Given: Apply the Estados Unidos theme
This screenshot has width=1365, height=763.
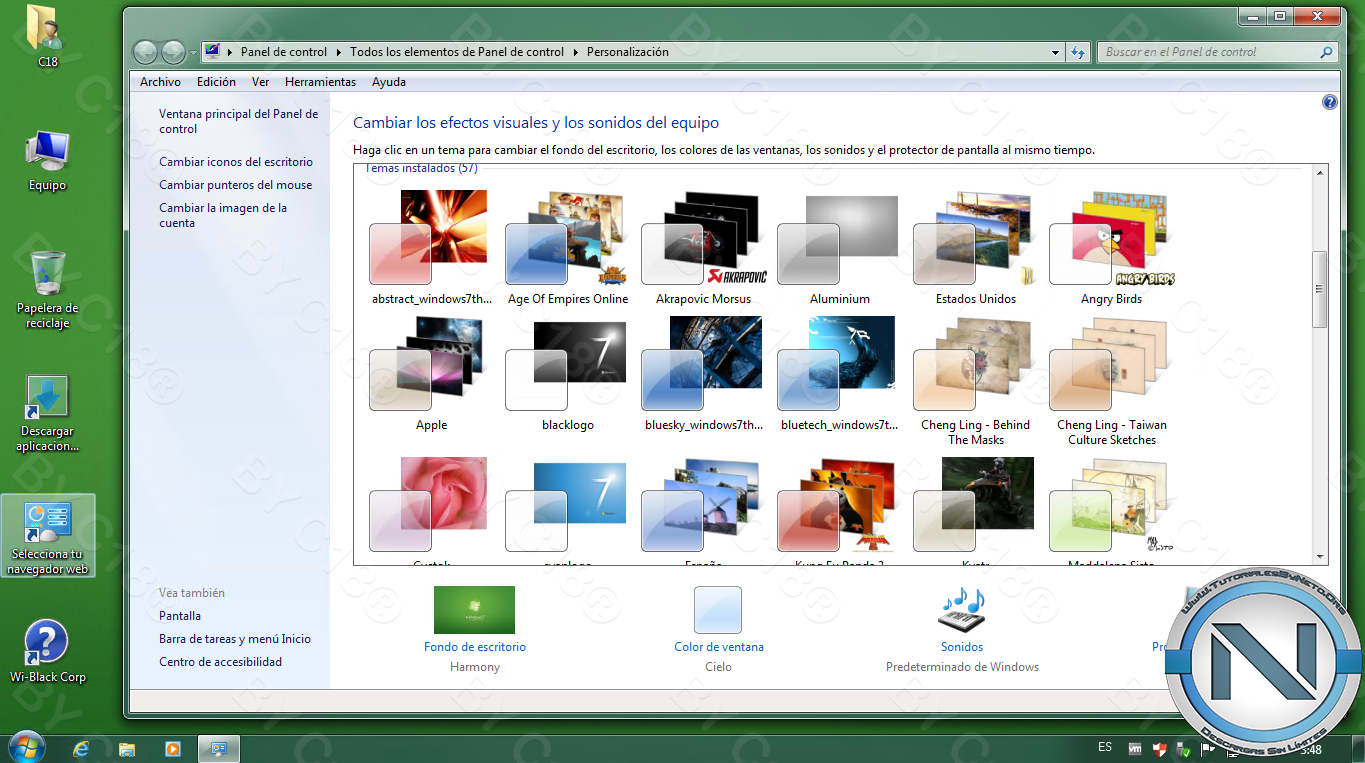Looking at the screenshot, I should (x=976, y=248).
